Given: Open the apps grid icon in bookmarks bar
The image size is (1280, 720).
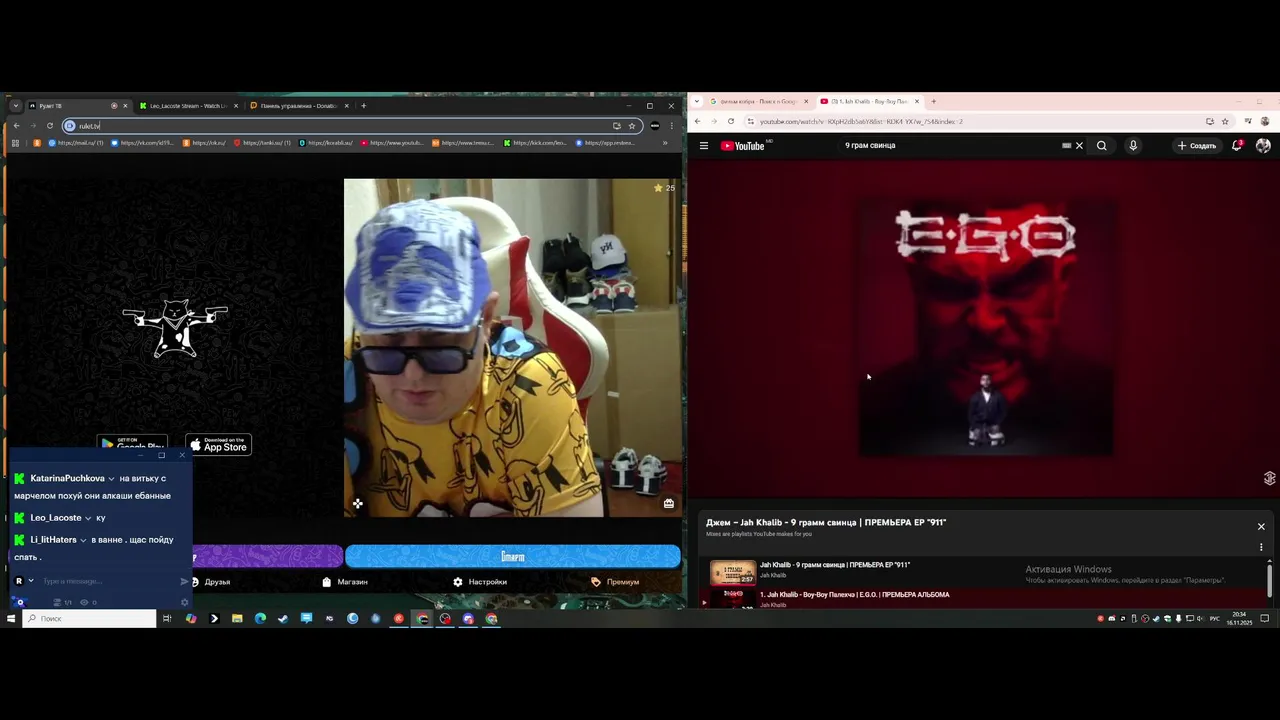Looking at the screenshot, I should coord(15,143).
